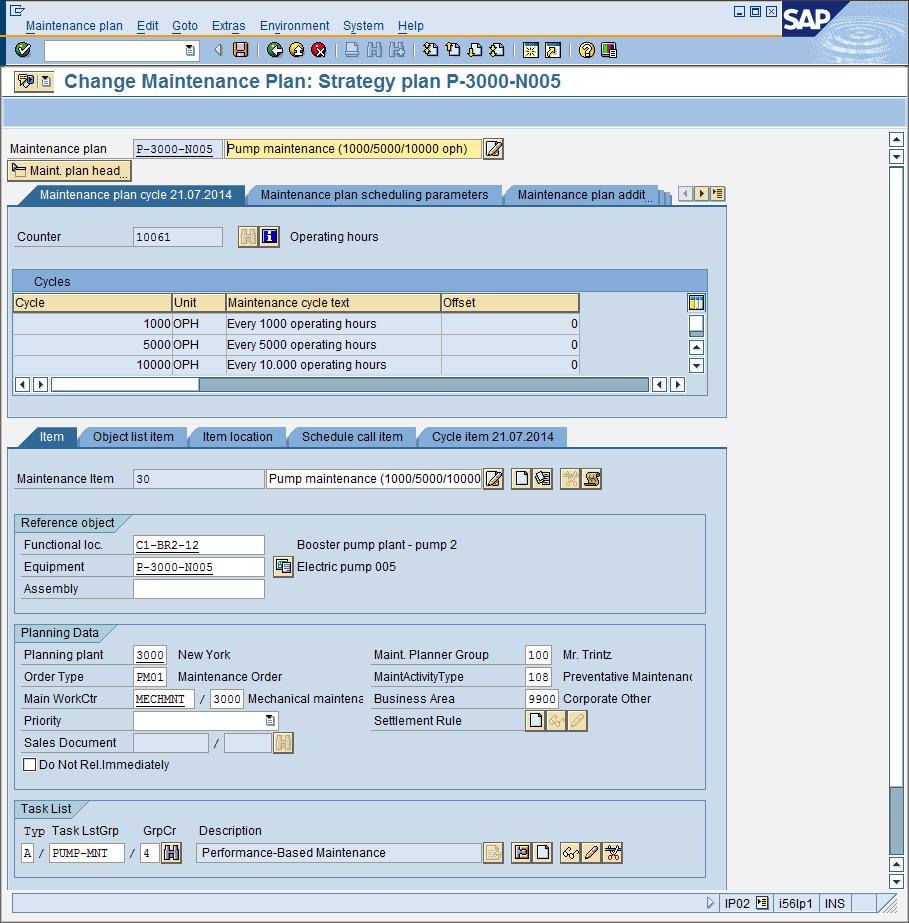909x923 pixels.
Task: Click the command field history dropdown
Action: coord(190,51)
